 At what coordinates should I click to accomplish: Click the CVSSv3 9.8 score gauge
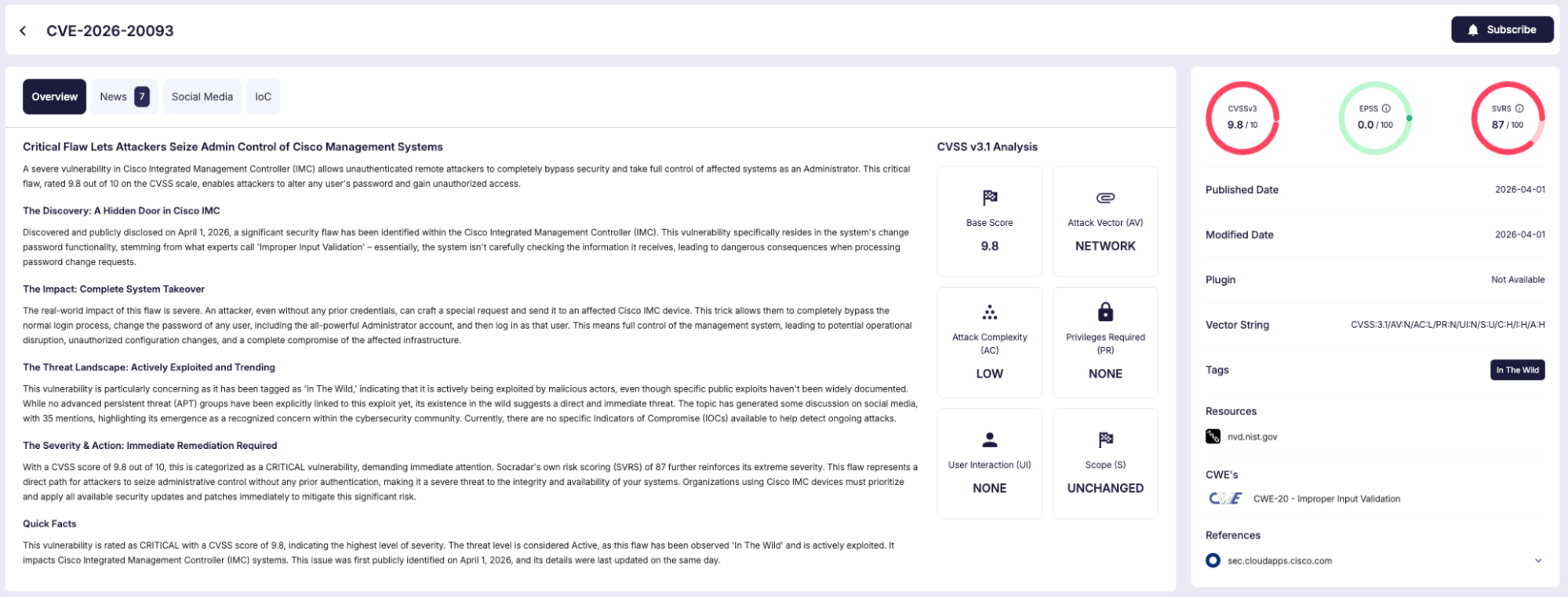[x=1242, y=118]
